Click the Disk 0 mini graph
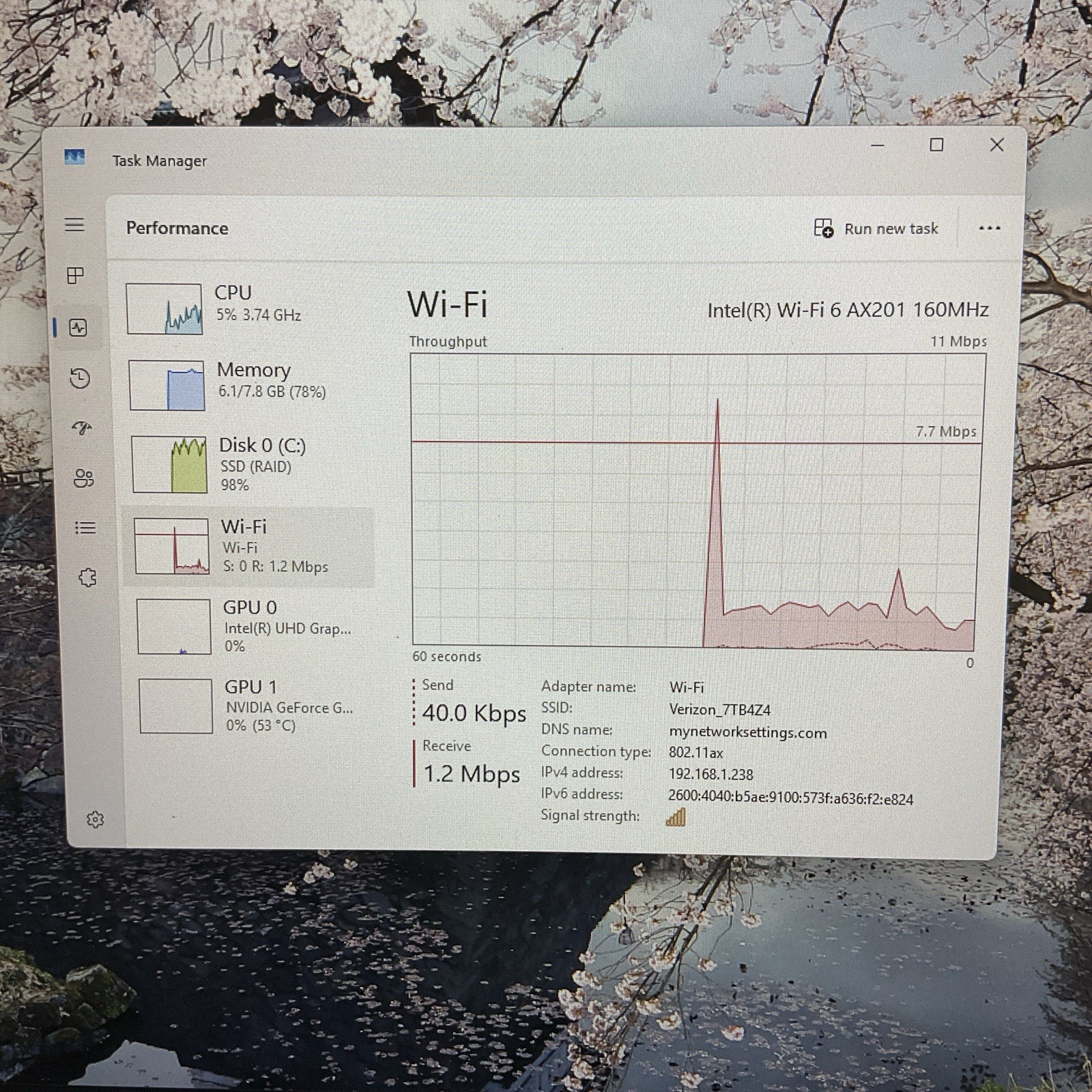1092x1092 pixels. tap(169, 465)
